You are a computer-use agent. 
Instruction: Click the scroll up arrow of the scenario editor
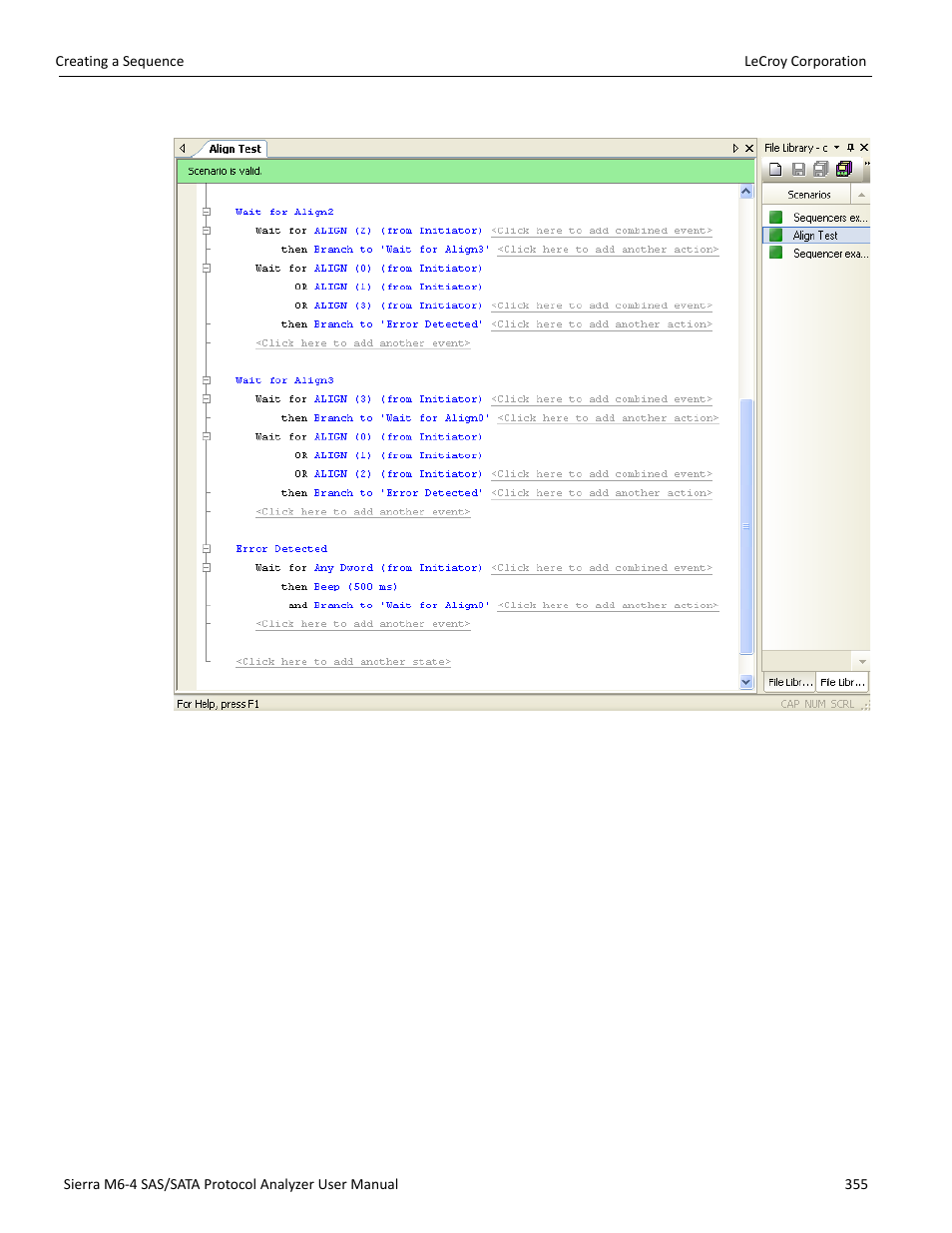pos(745,191)
